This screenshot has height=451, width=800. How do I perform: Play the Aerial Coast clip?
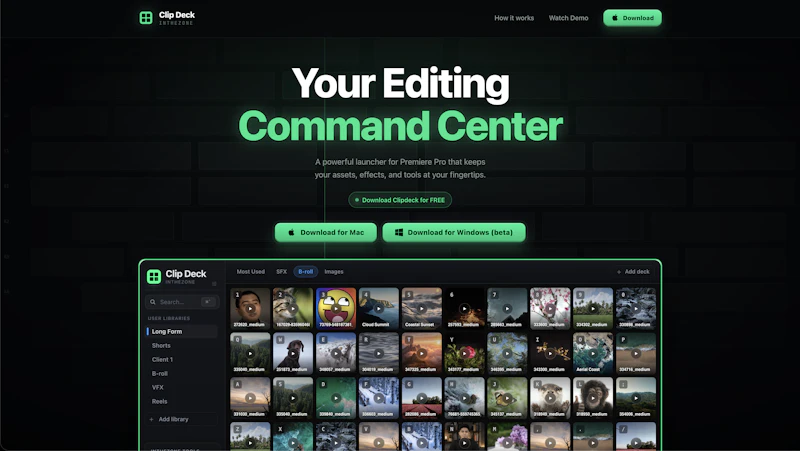593,353
